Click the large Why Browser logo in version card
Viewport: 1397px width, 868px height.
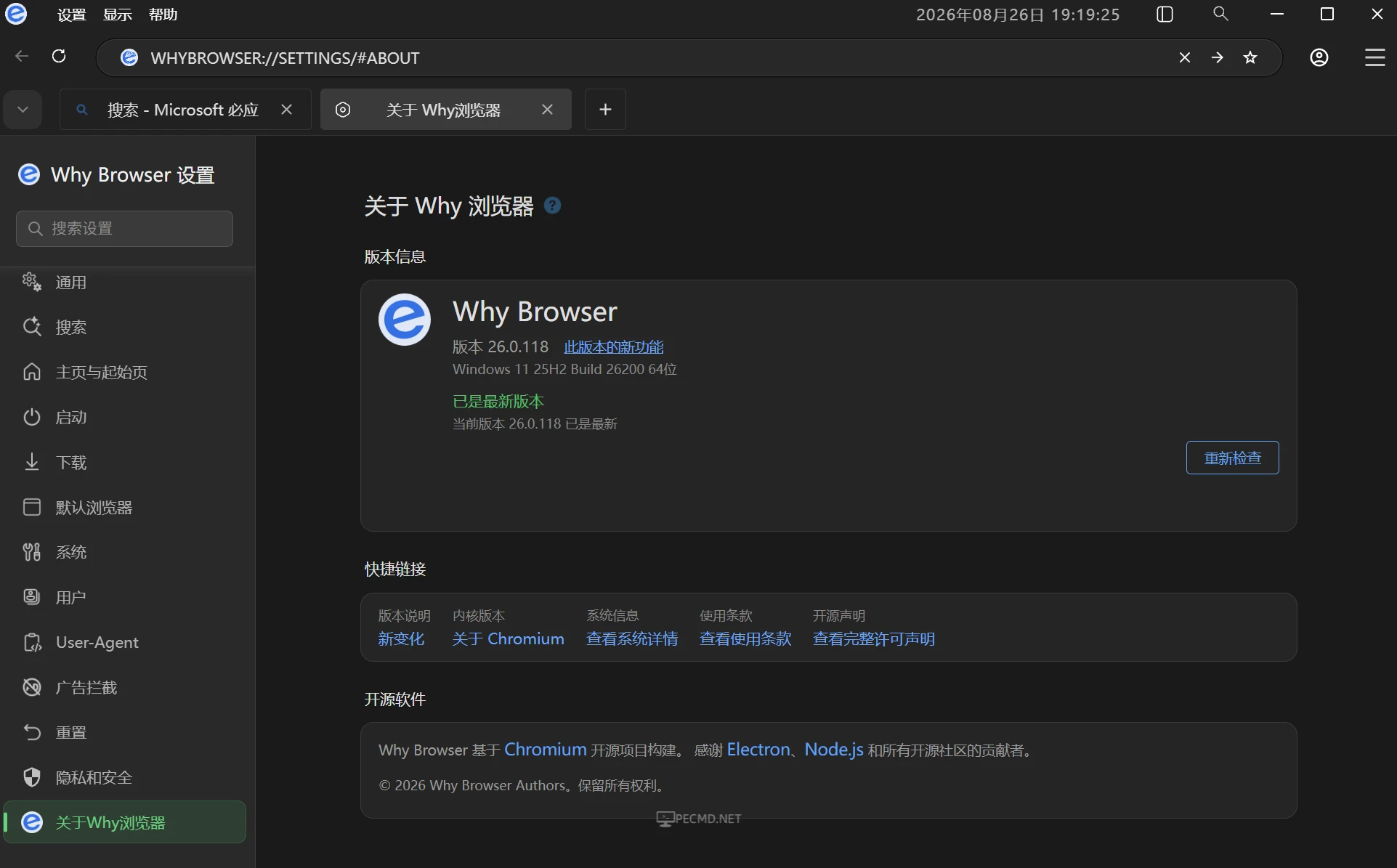405,320
